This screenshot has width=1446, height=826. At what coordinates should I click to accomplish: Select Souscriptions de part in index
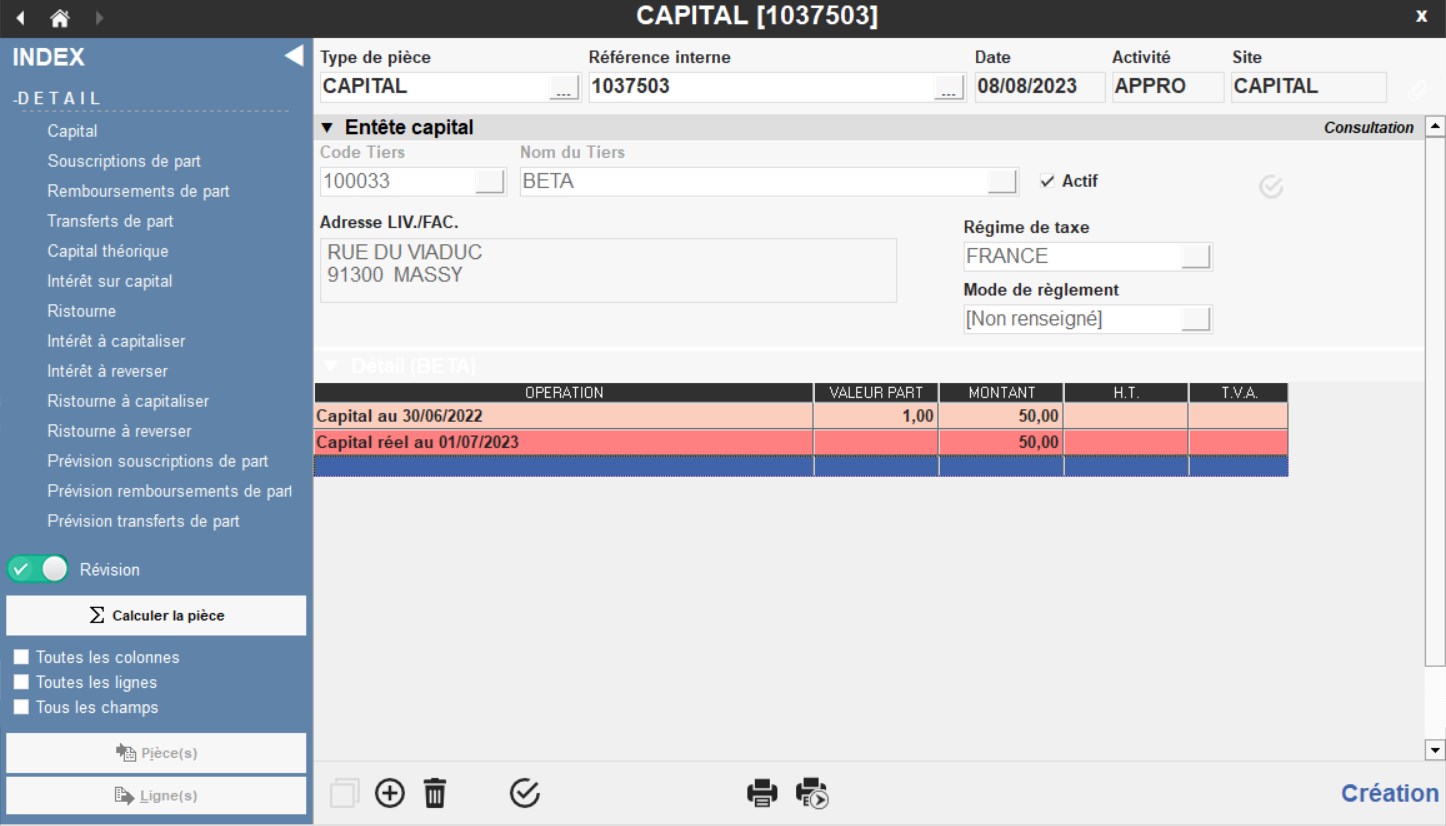(x=124, y=161)
